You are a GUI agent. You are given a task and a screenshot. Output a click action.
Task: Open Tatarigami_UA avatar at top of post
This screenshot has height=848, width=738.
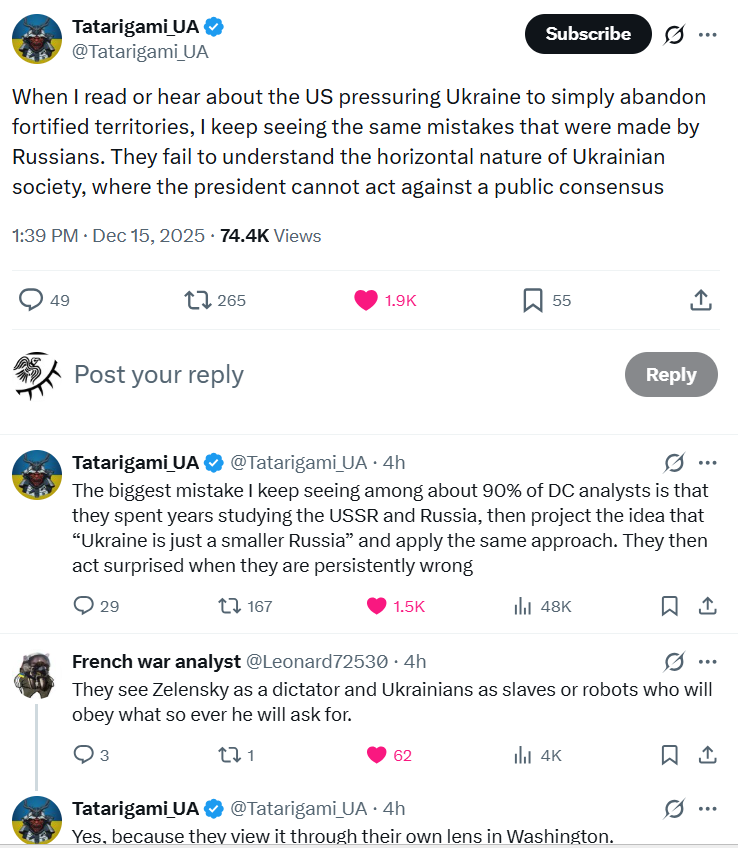point(38,40)
